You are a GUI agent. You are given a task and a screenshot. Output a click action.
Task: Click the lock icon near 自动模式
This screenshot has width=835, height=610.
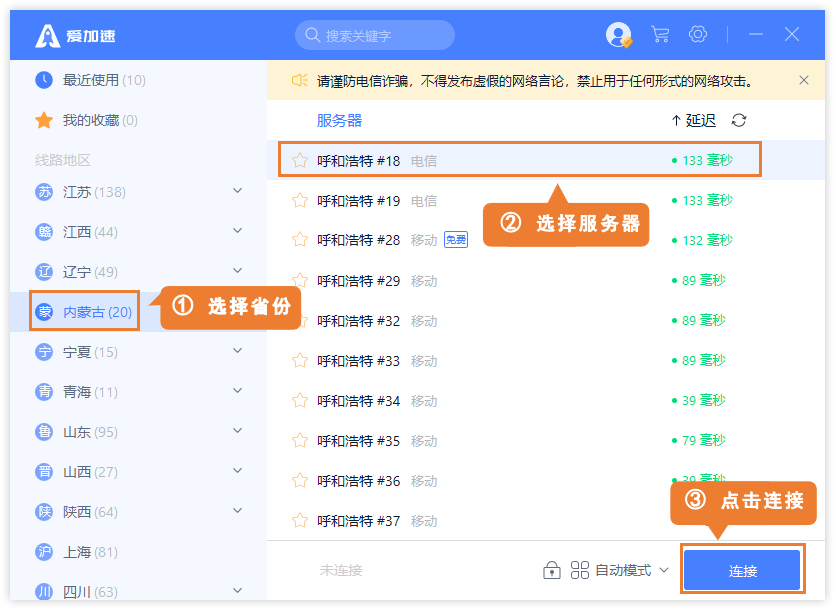coord(551,570)
